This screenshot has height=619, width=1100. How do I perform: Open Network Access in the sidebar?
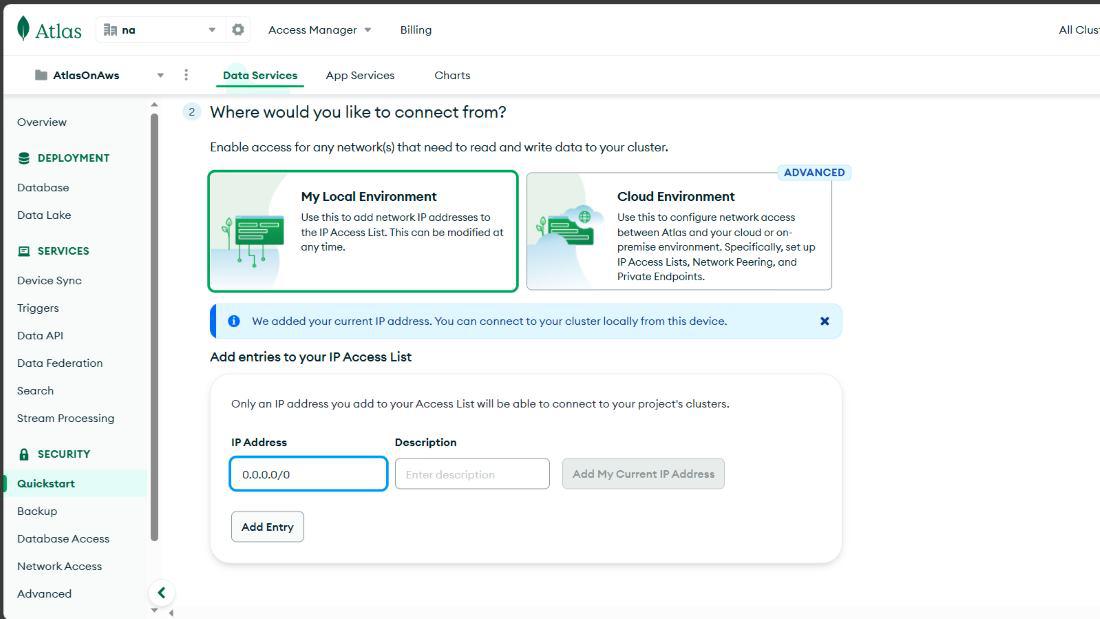point(59,566)
